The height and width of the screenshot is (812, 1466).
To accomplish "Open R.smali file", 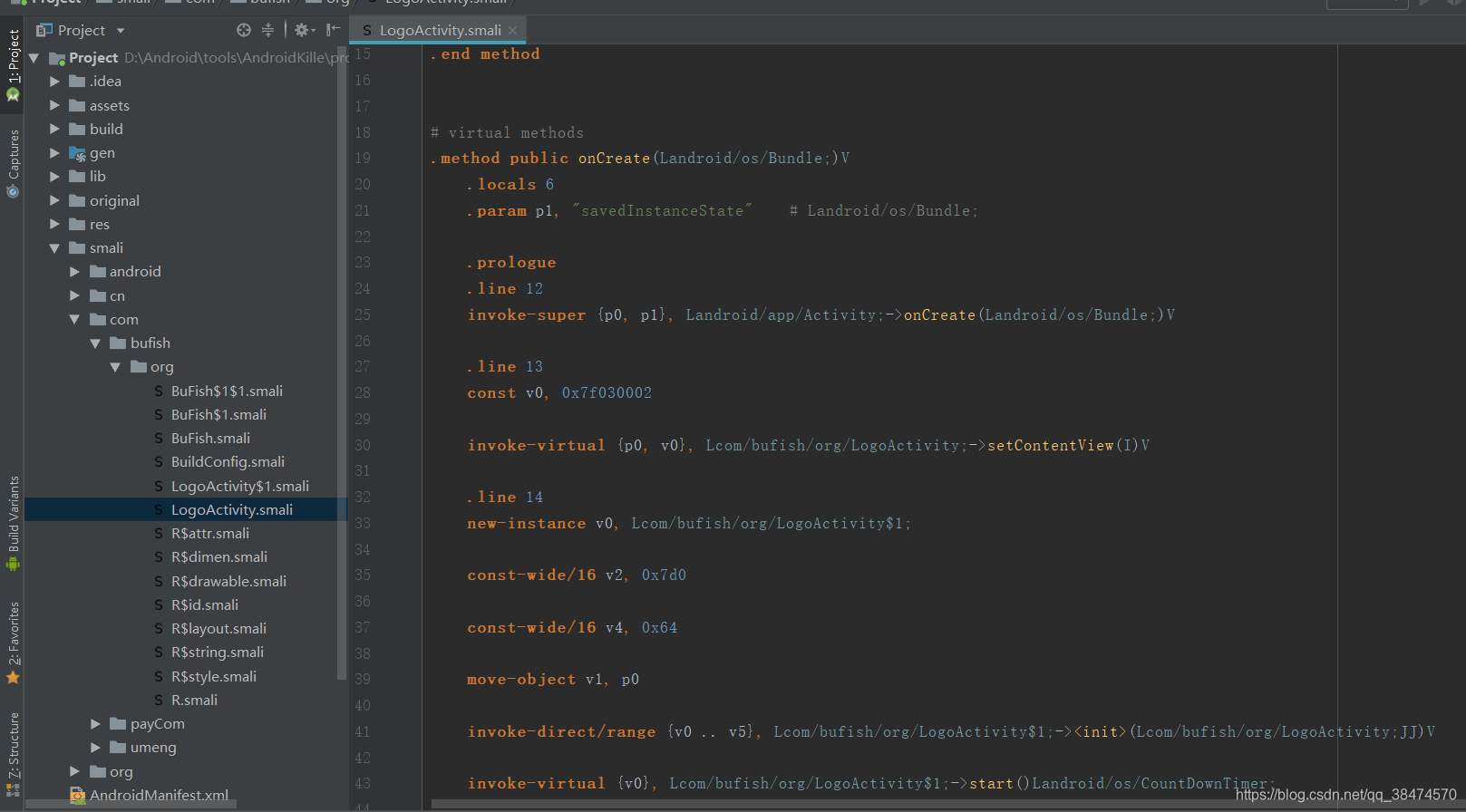I will click(x=194, y=700).
